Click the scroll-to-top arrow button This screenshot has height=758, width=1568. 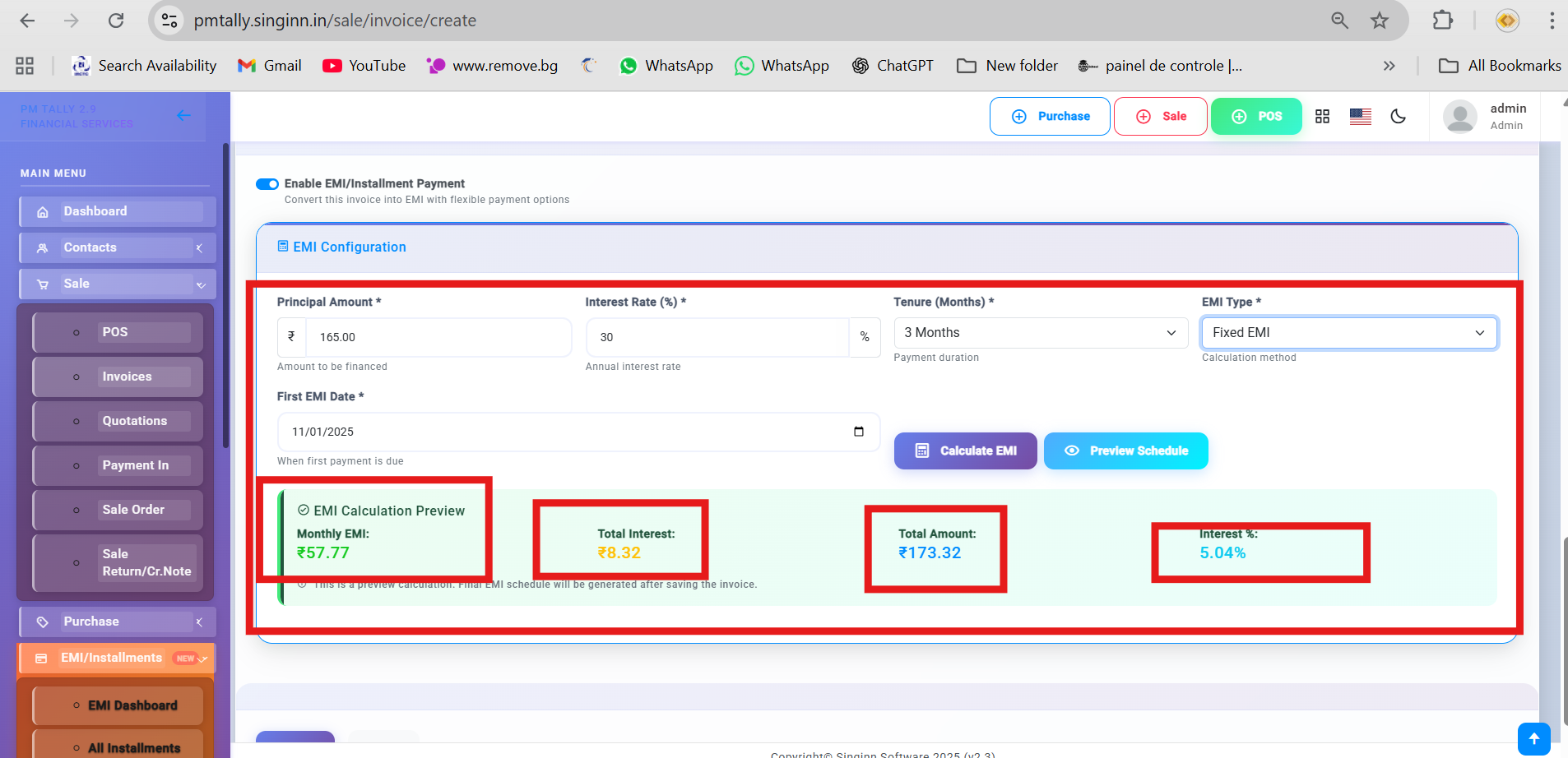1533,738
